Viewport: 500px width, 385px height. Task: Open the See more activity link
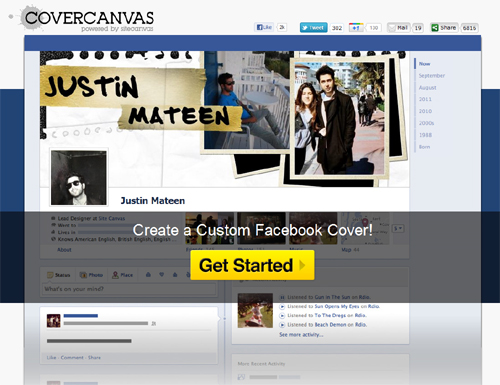(x=301, y=334)
